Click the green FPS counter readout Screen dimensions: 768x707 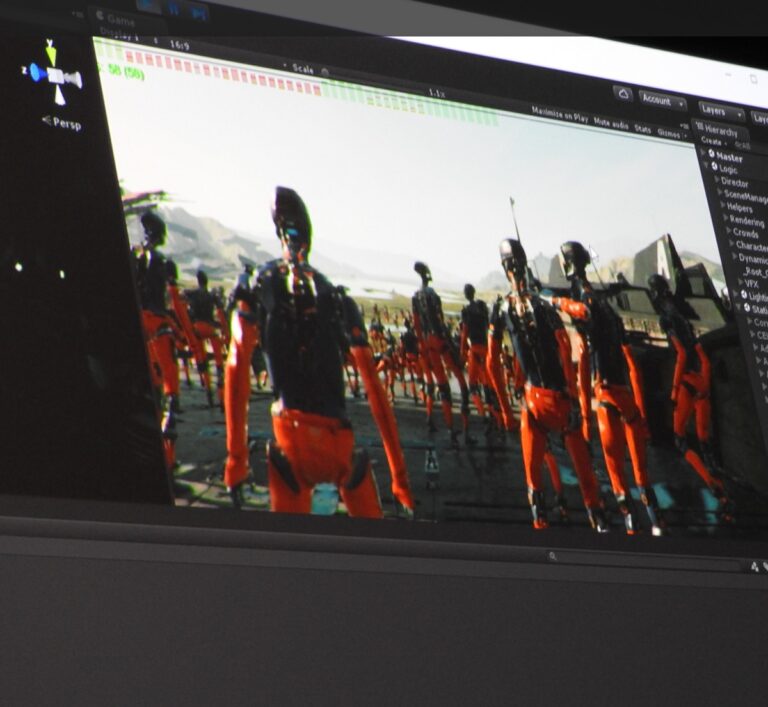(x=121, y=72)
